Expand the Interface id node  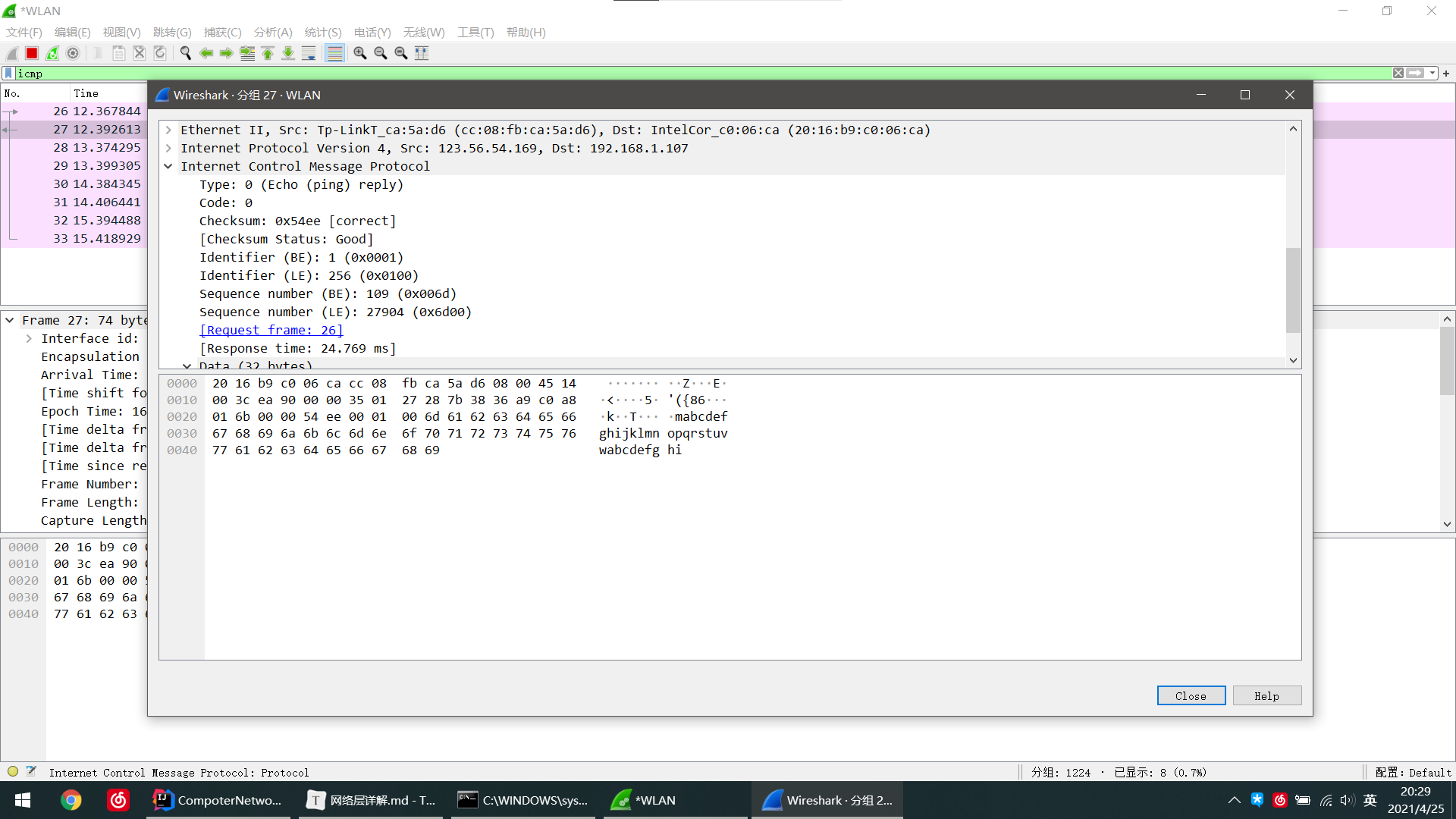(x=29, y=339)
